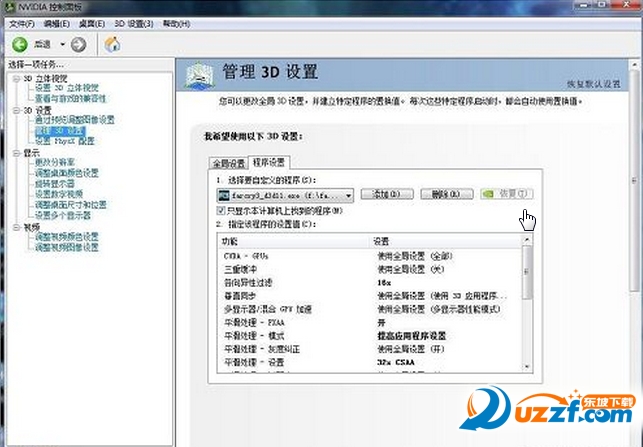Open 查看与游戏的兼容性 in task tree

click(x=71, y=99)
